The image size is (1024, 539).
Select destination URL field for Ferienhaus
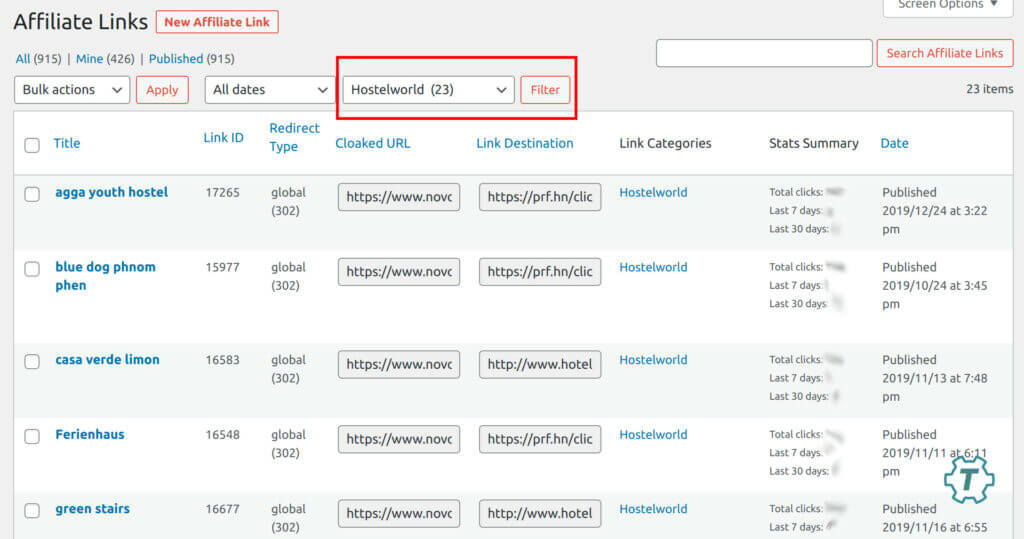540,438
